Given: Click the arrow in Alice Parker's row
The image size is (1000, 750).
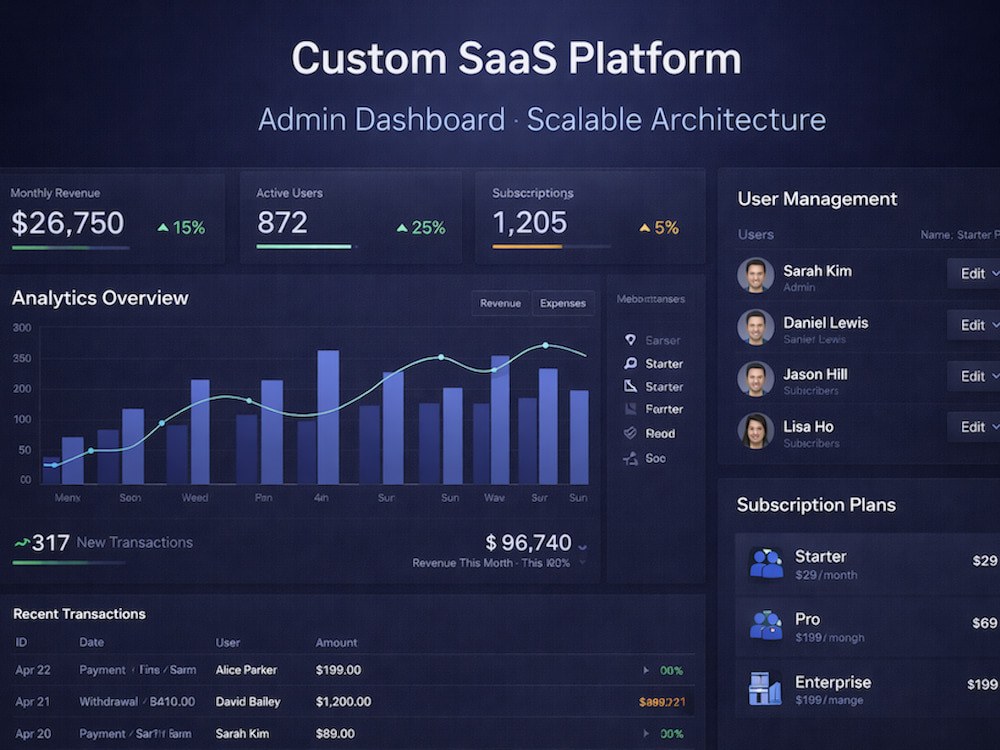Looking at the screenshot, I should (646, 670).
